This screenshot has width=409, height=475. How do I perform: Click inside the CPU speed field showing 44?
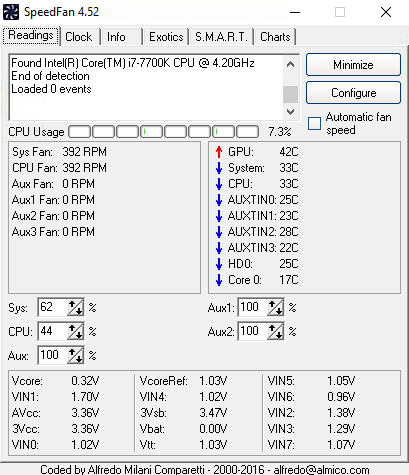pyautogui.click(x=53, y=331)
